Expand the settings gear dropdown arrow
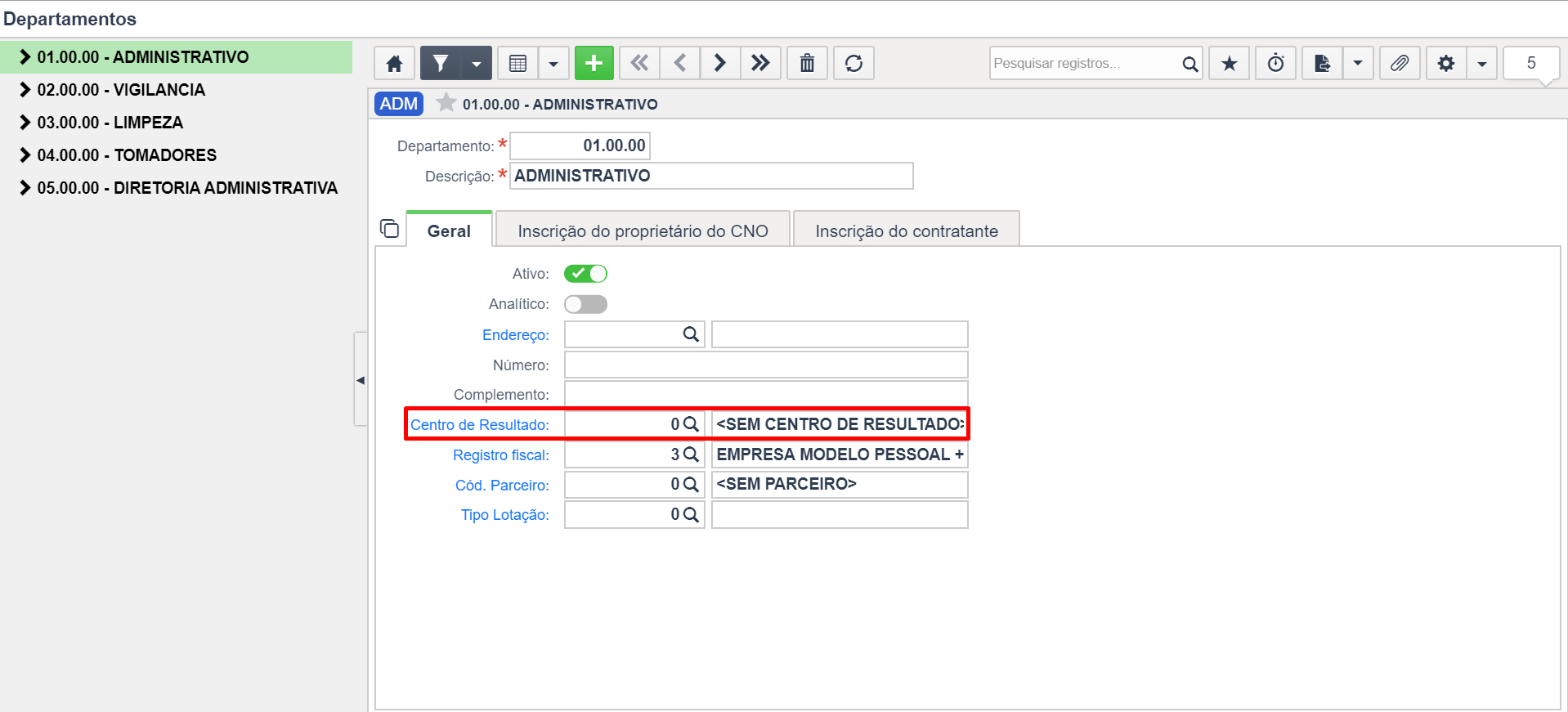The image size is (1568, 712). pos(1482,63)
